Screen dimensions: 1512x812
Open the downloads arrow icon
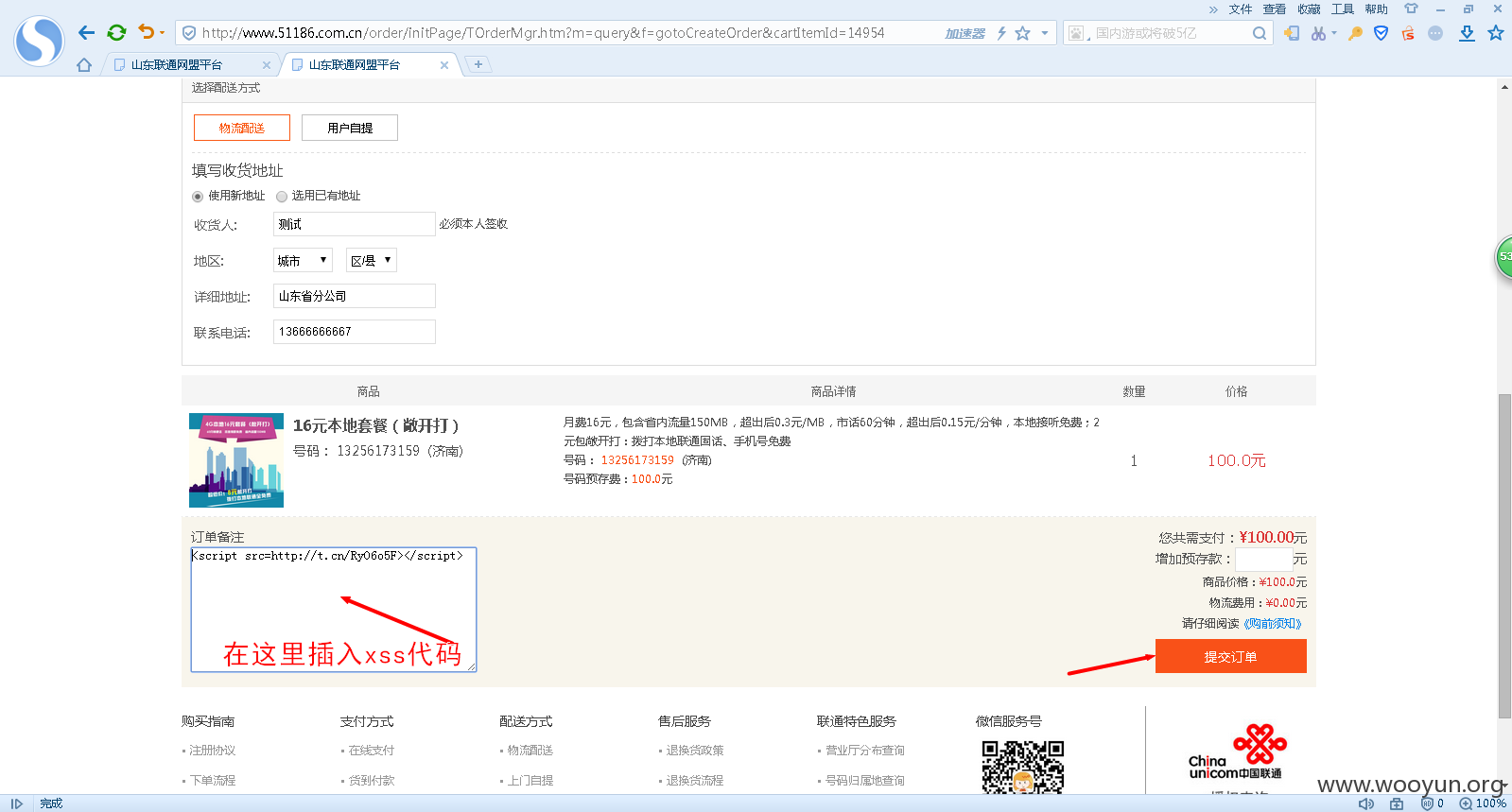click(1467, 33)
